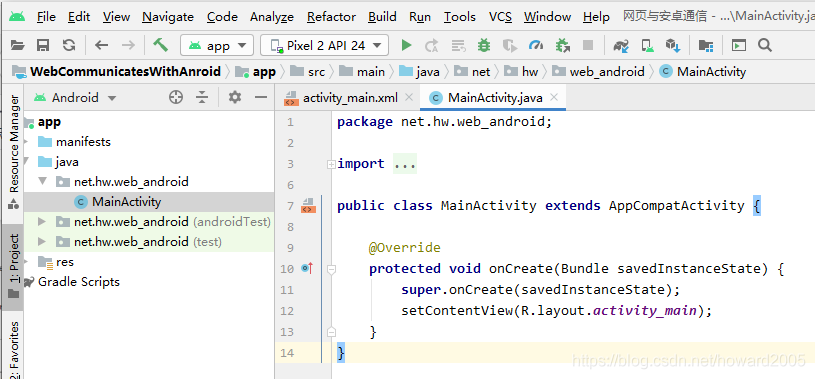This screenshot has width=815, height=379.
Task: Click the Collapse All icon in Project panel
Action: click(x=202, y=97)
